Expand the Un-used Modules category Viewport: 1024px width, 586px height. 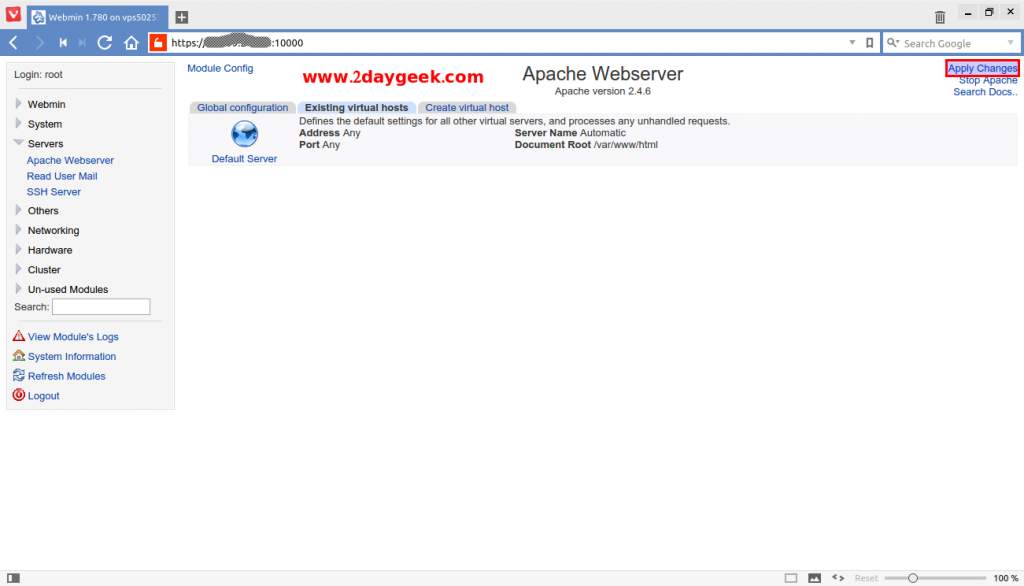[x=18, y=289]
